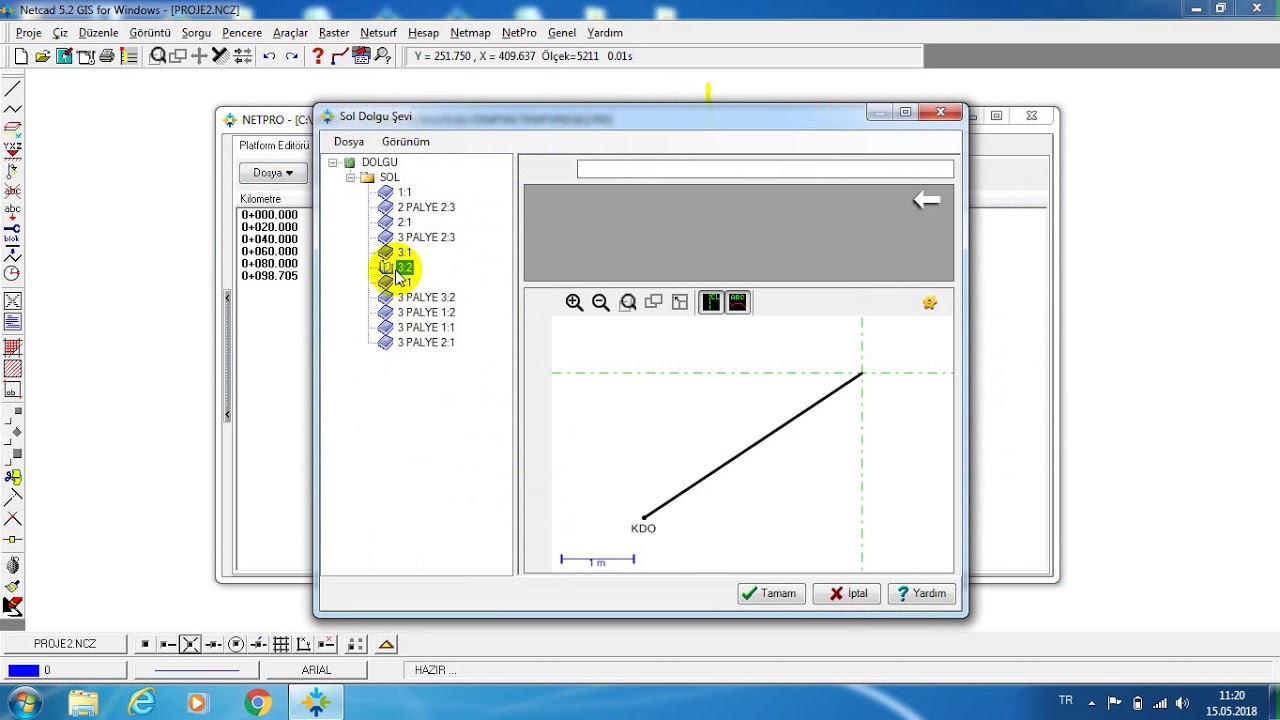Click the blue layer color swatch
The image size is (1280, 720).
(x=24, y=670)
